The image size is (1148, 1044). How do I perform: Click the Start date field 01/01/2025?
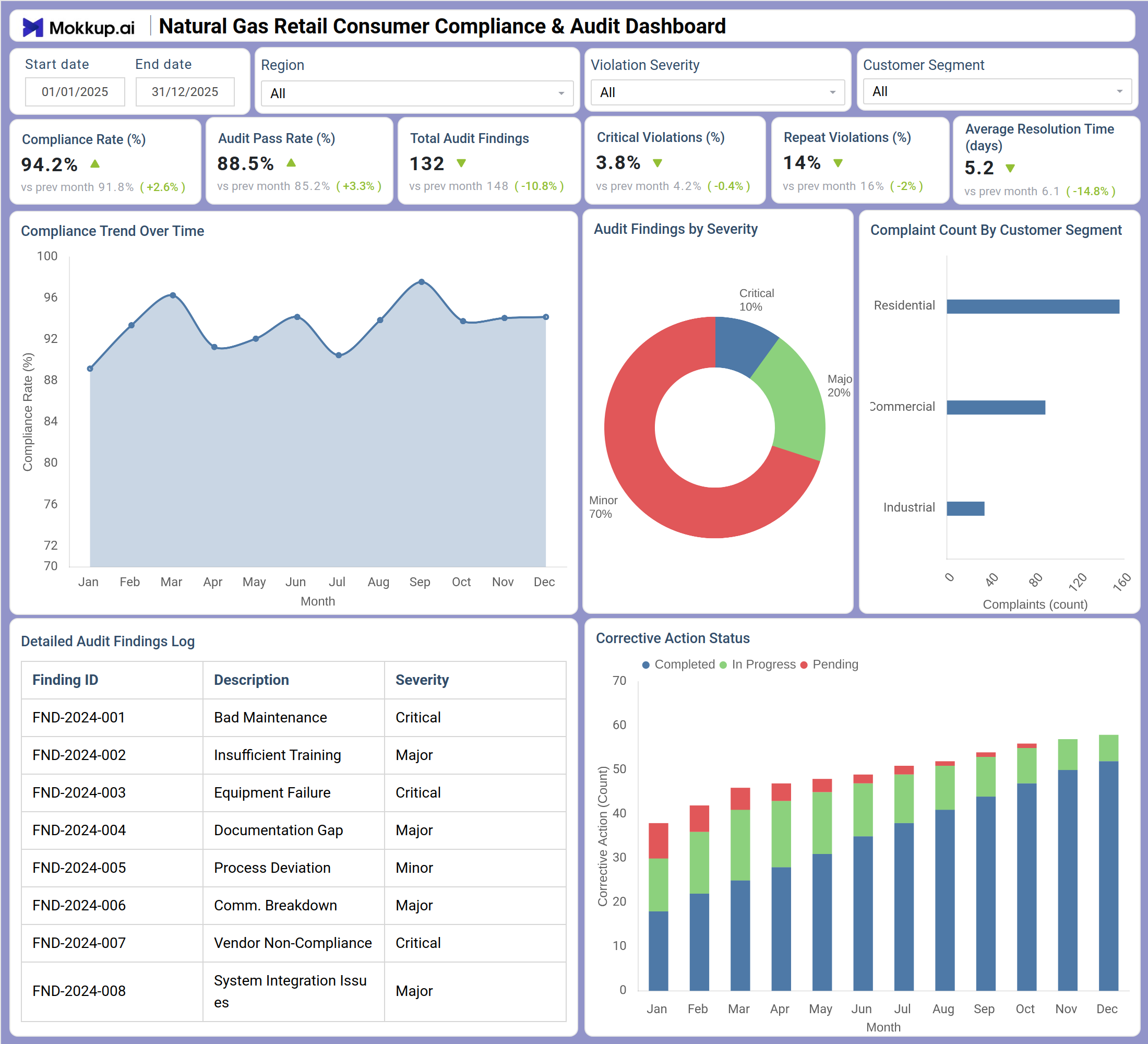tap(75, 92)
